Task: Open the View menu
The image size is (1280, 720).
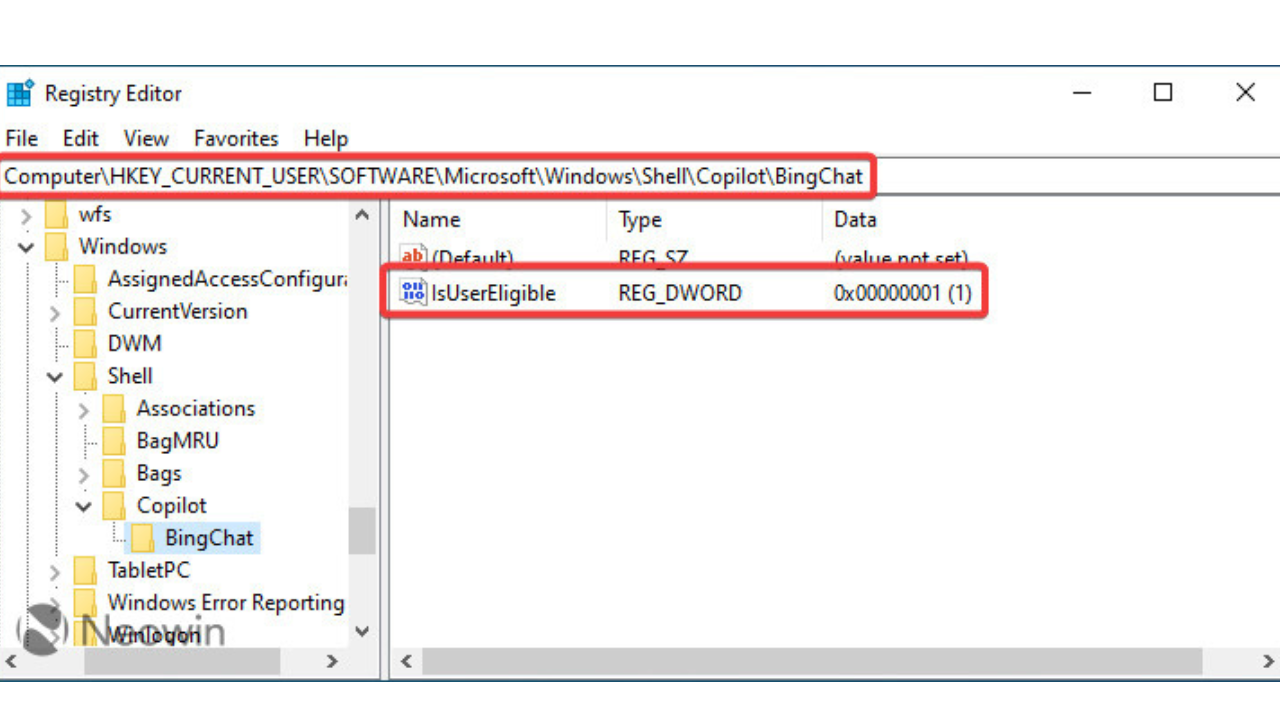Action: pos(146,139)
